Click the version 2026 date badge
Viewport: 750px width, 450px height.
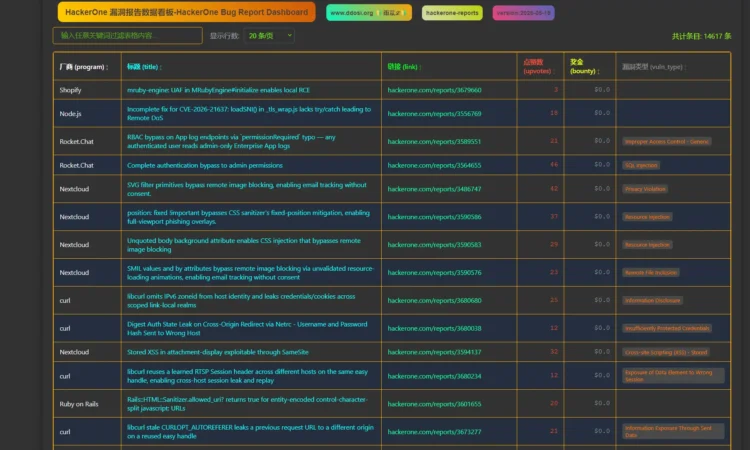pyautogui.click(x=523, y=13)
